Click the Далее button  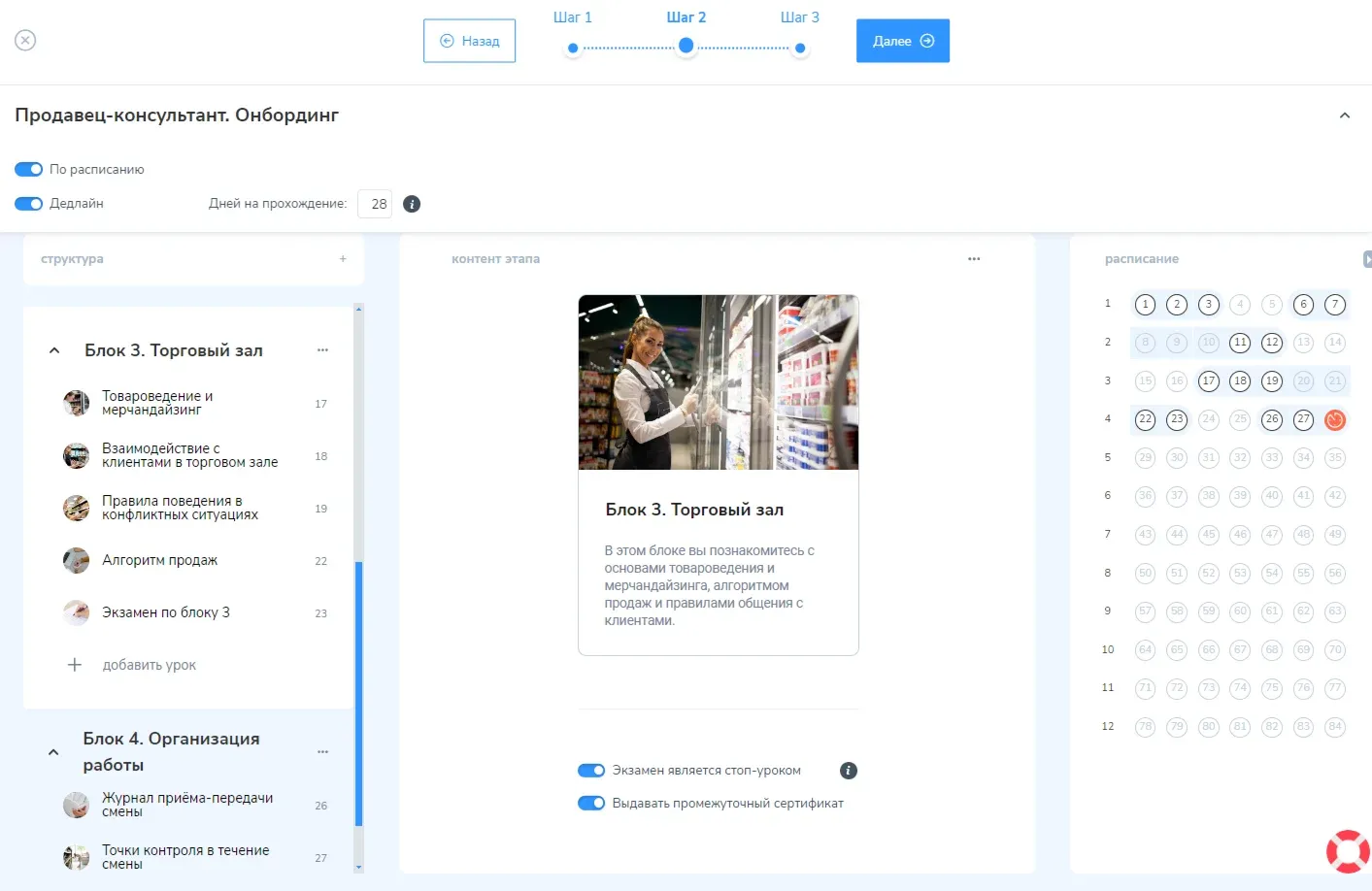(902, 41)
